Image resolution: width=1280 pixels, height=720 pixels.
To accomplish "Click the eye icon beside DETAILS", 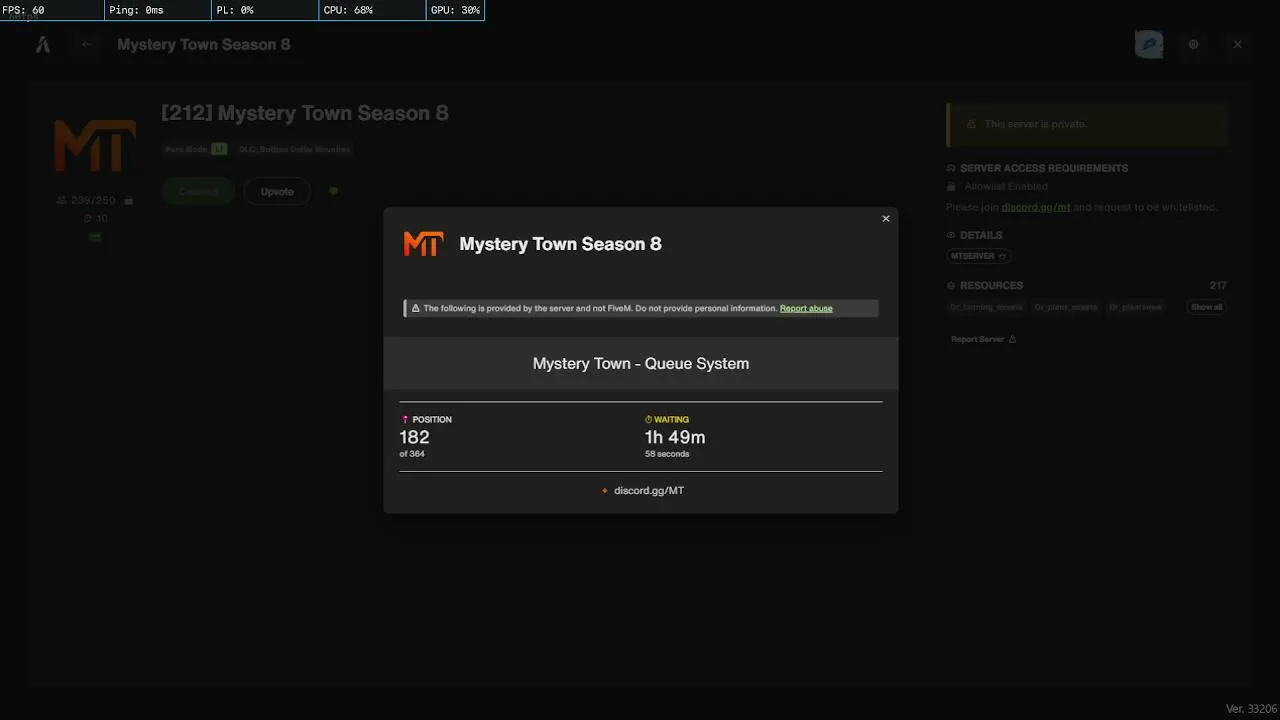I will pos(951,236).
